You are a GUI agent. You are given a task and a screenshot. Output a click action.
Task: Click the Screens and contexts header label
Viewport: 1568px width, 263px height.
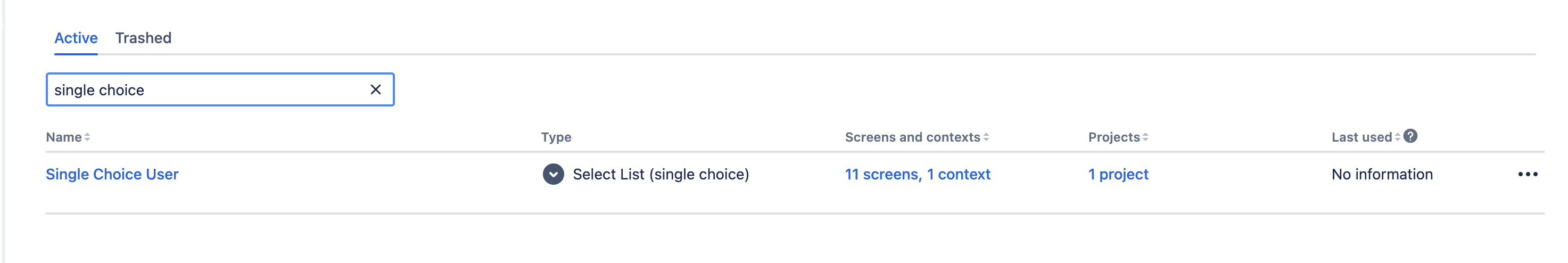point(912,137)
